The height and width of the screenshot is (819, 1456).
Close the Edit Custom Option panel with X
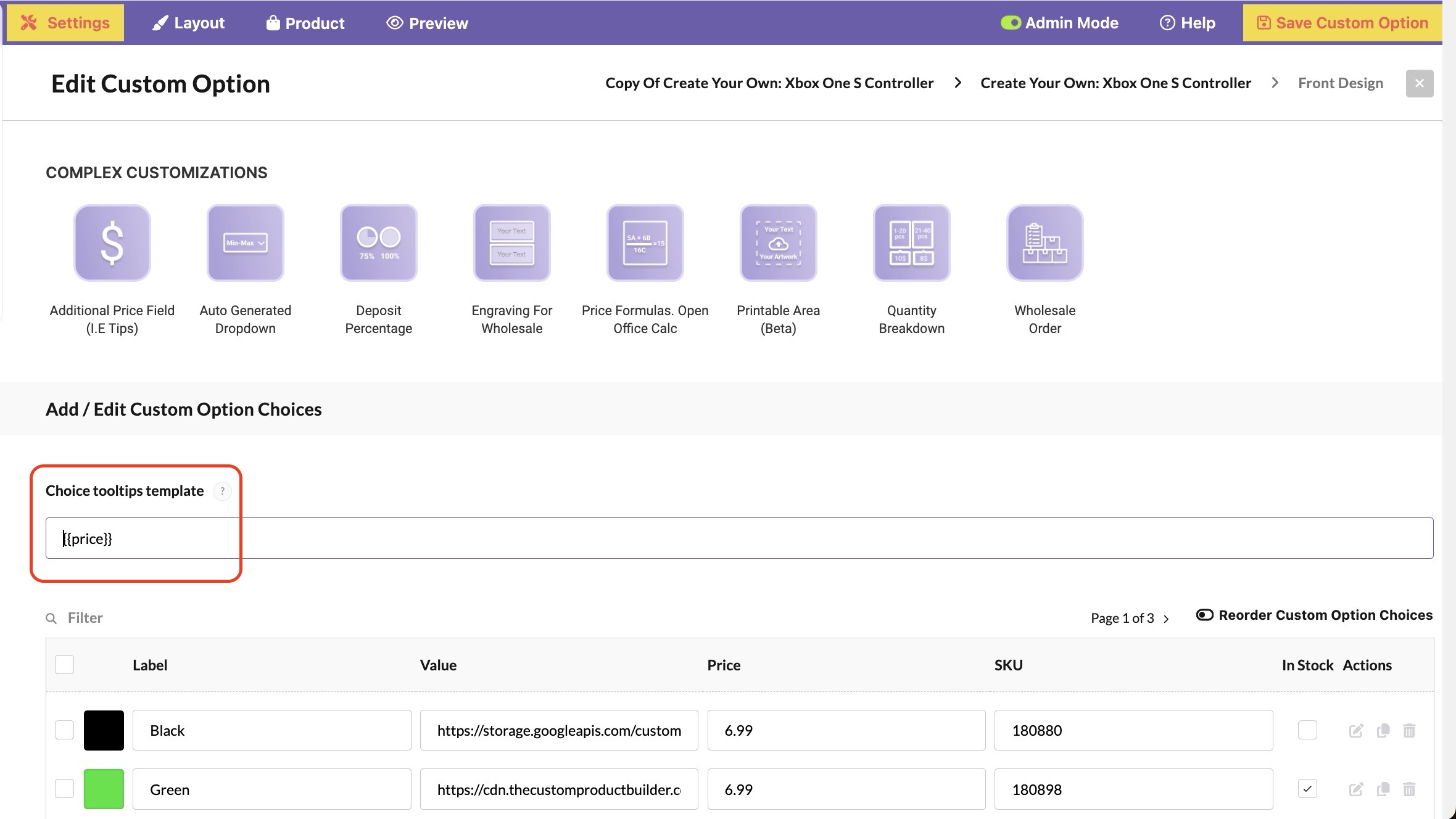(1420, 83)
